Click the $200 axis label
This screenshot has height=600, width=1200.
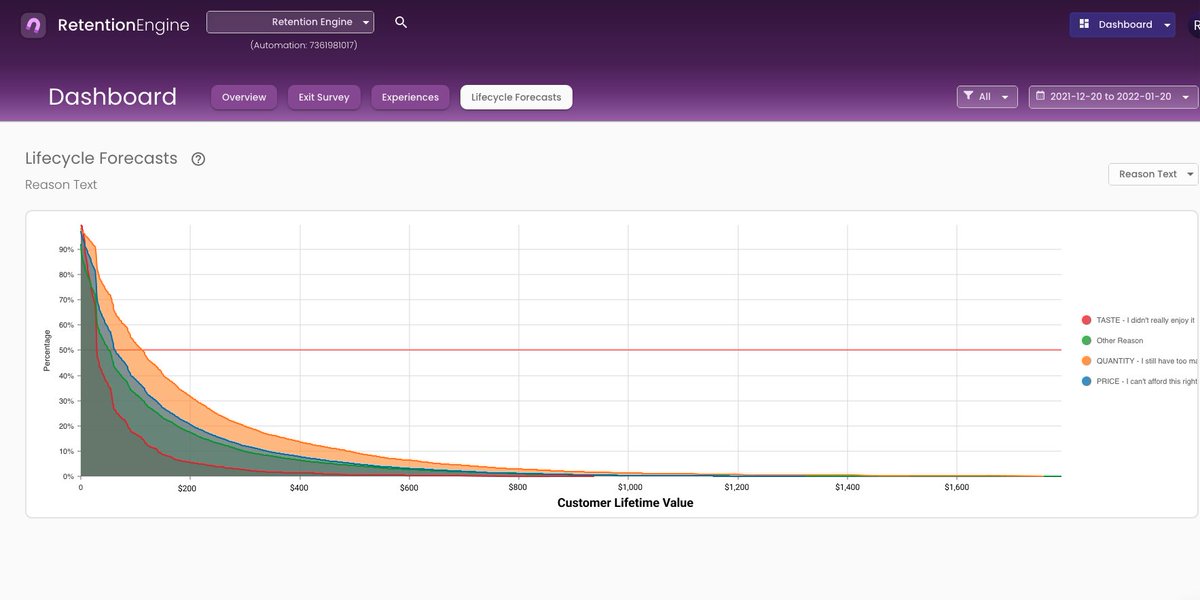coord(187,488)
